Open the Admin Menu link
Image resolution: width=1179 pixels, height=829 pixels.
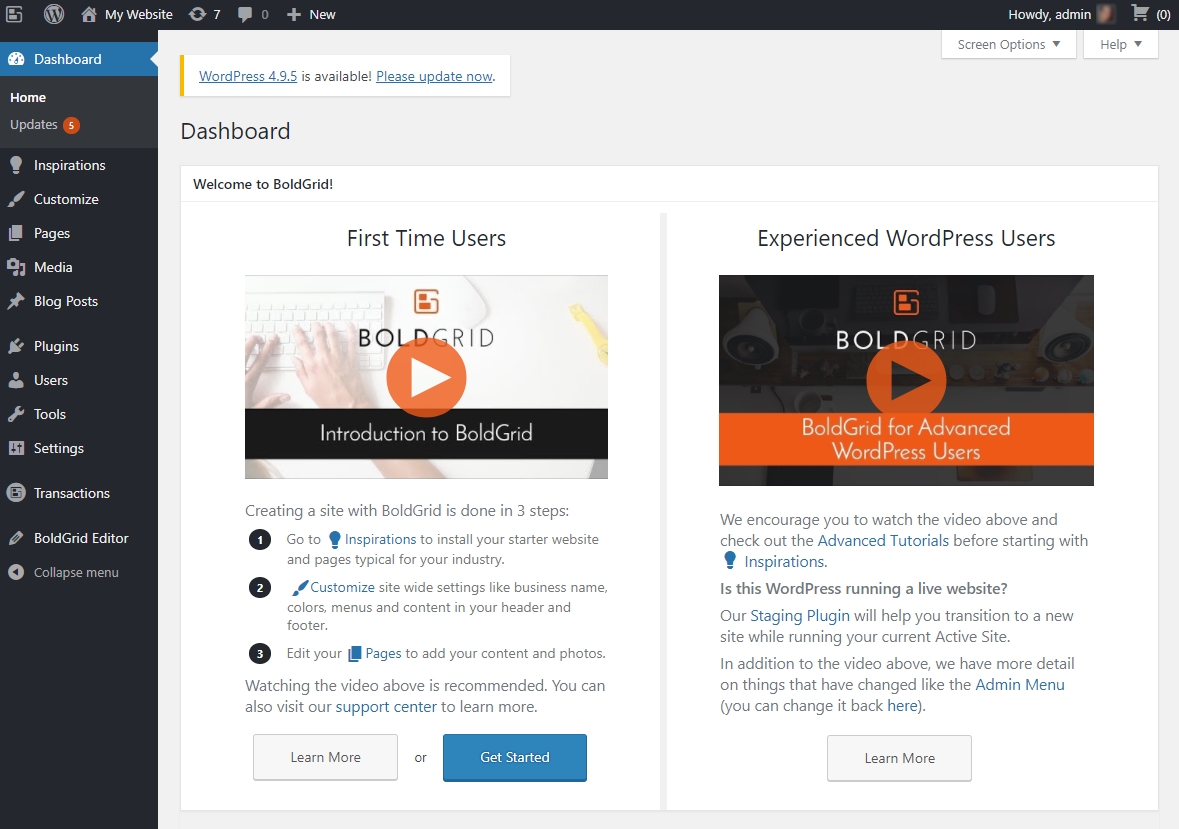tap(1020, 685)
